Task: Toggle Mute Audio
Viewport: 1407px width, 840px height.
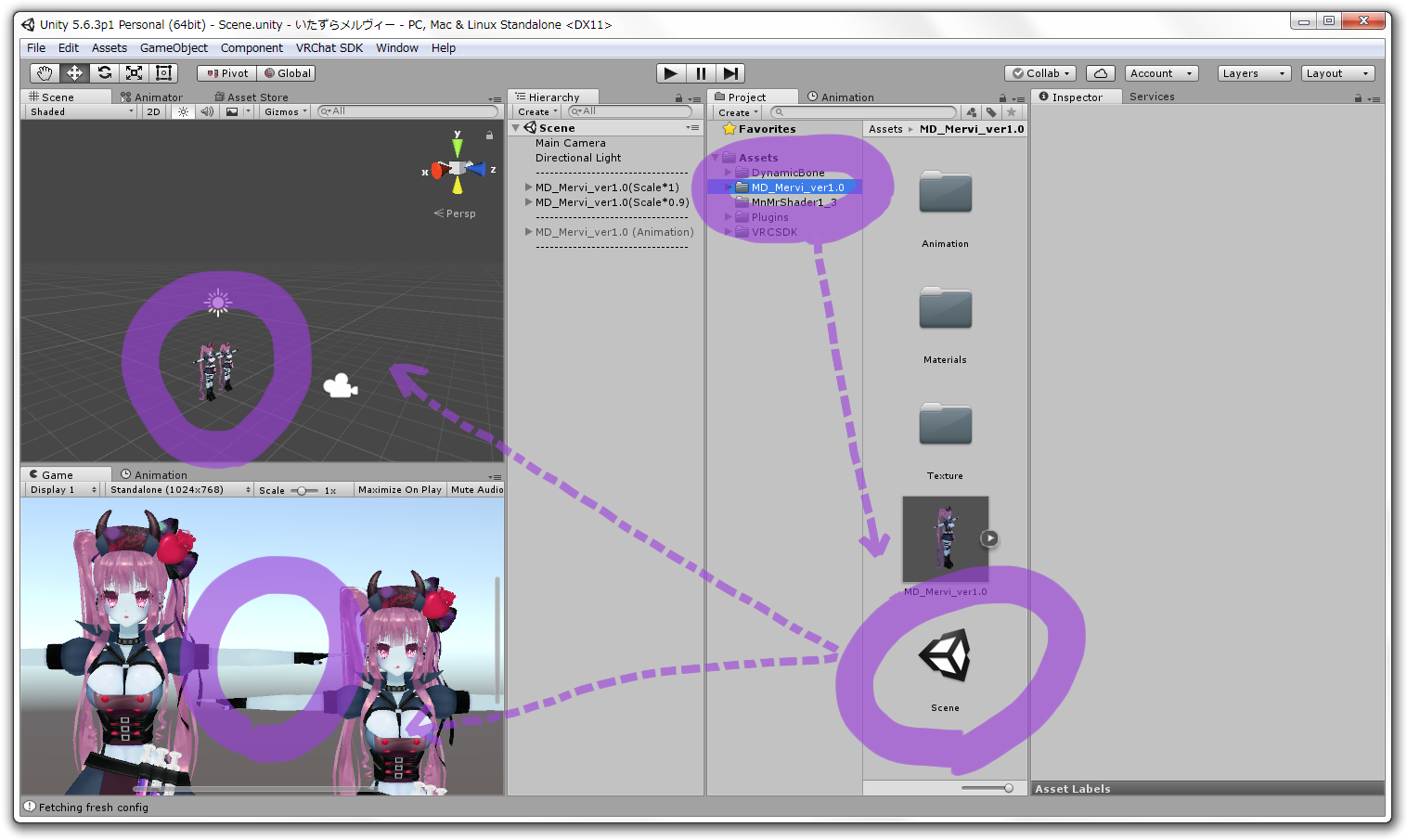Action: [x=477, y=489]
